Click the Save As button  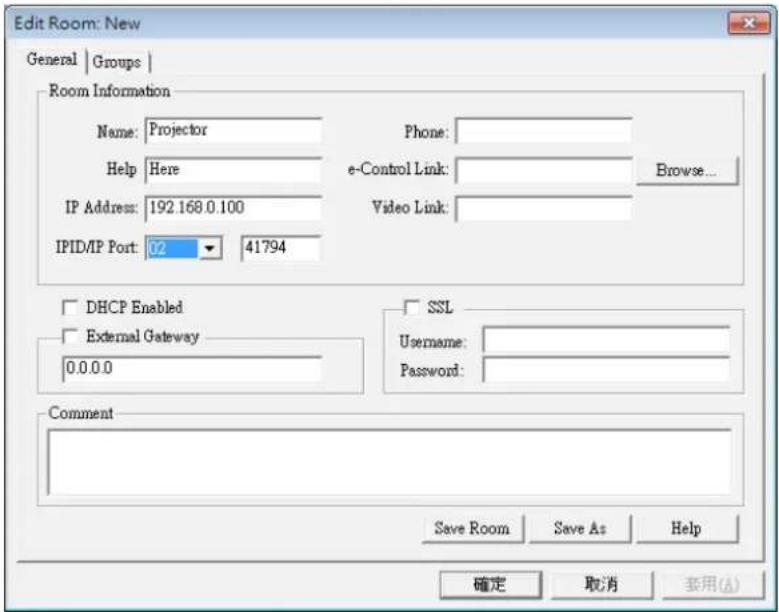tap(580, 529)
